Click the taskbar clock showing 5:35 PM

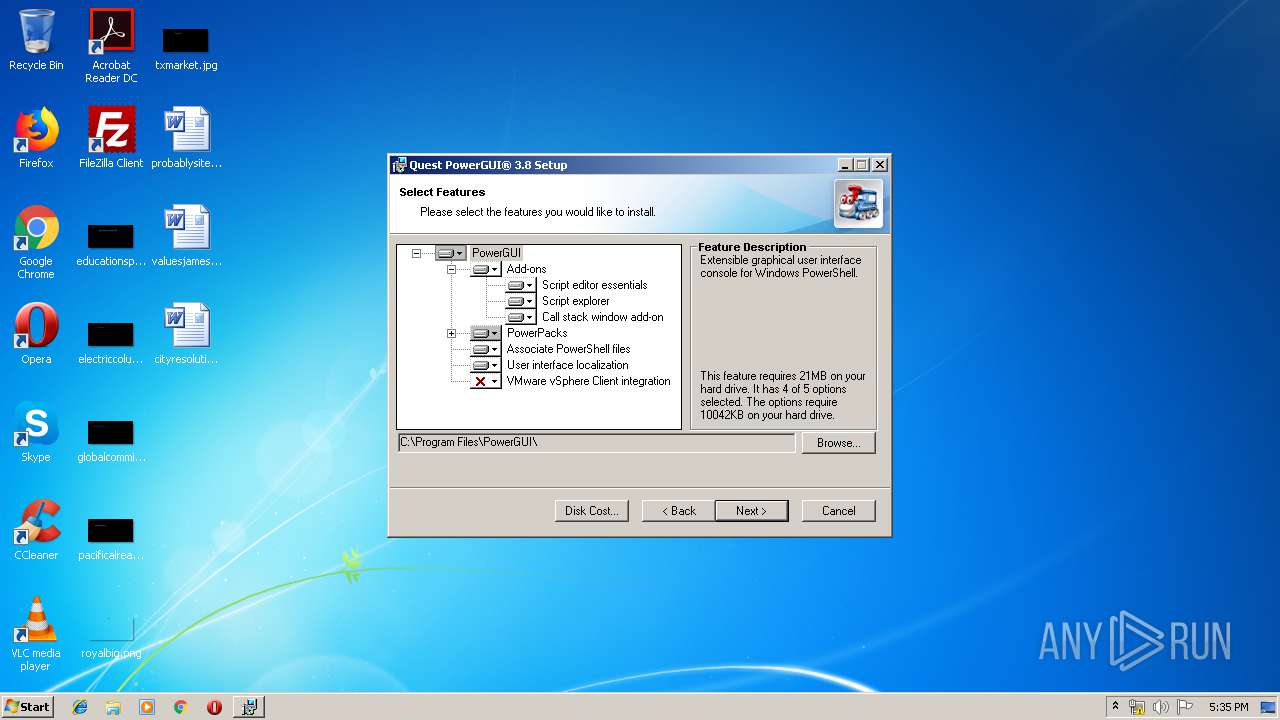1228,707
